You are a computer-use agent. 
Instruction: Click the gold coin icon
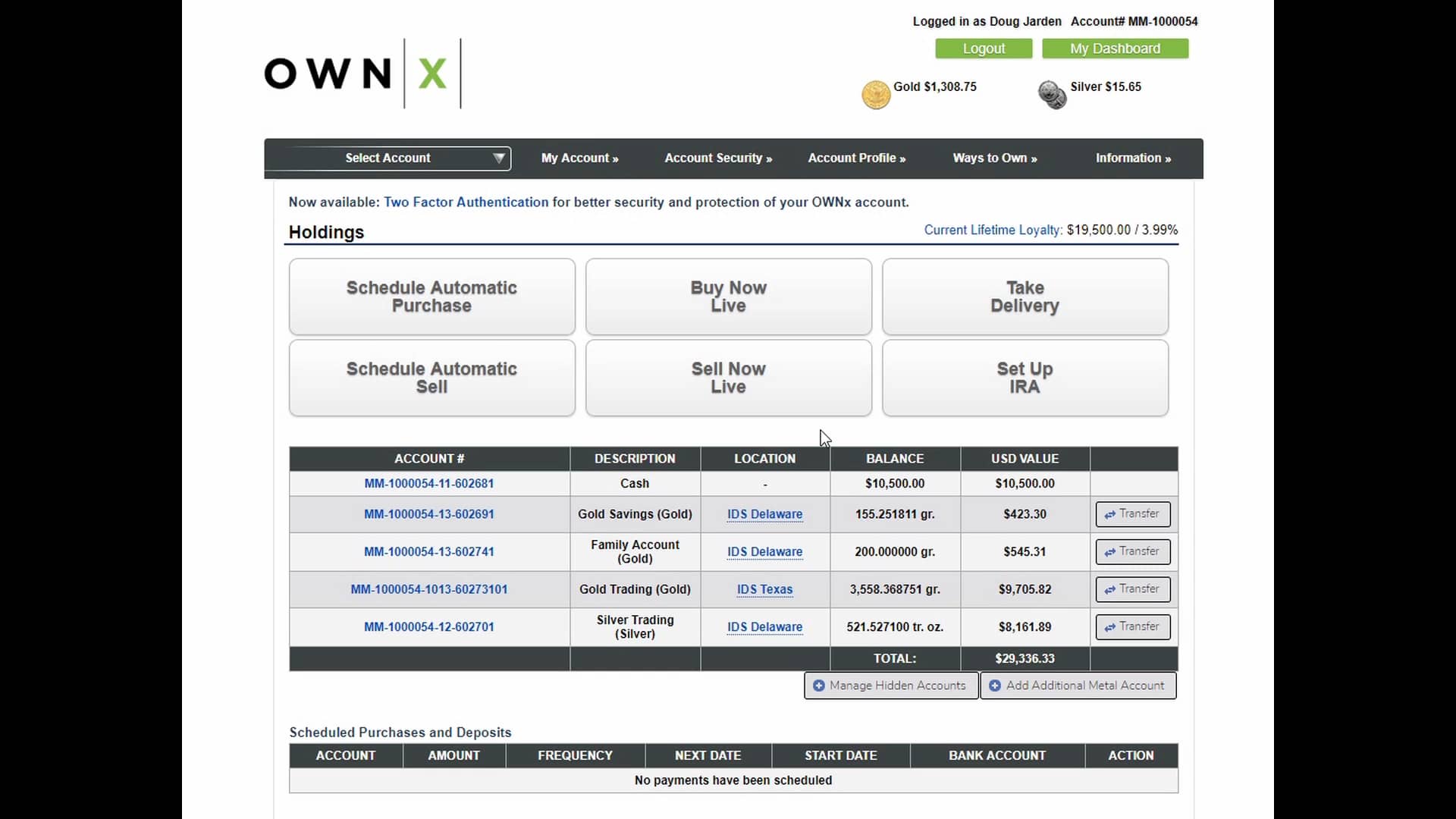click(x=876, y=95)
